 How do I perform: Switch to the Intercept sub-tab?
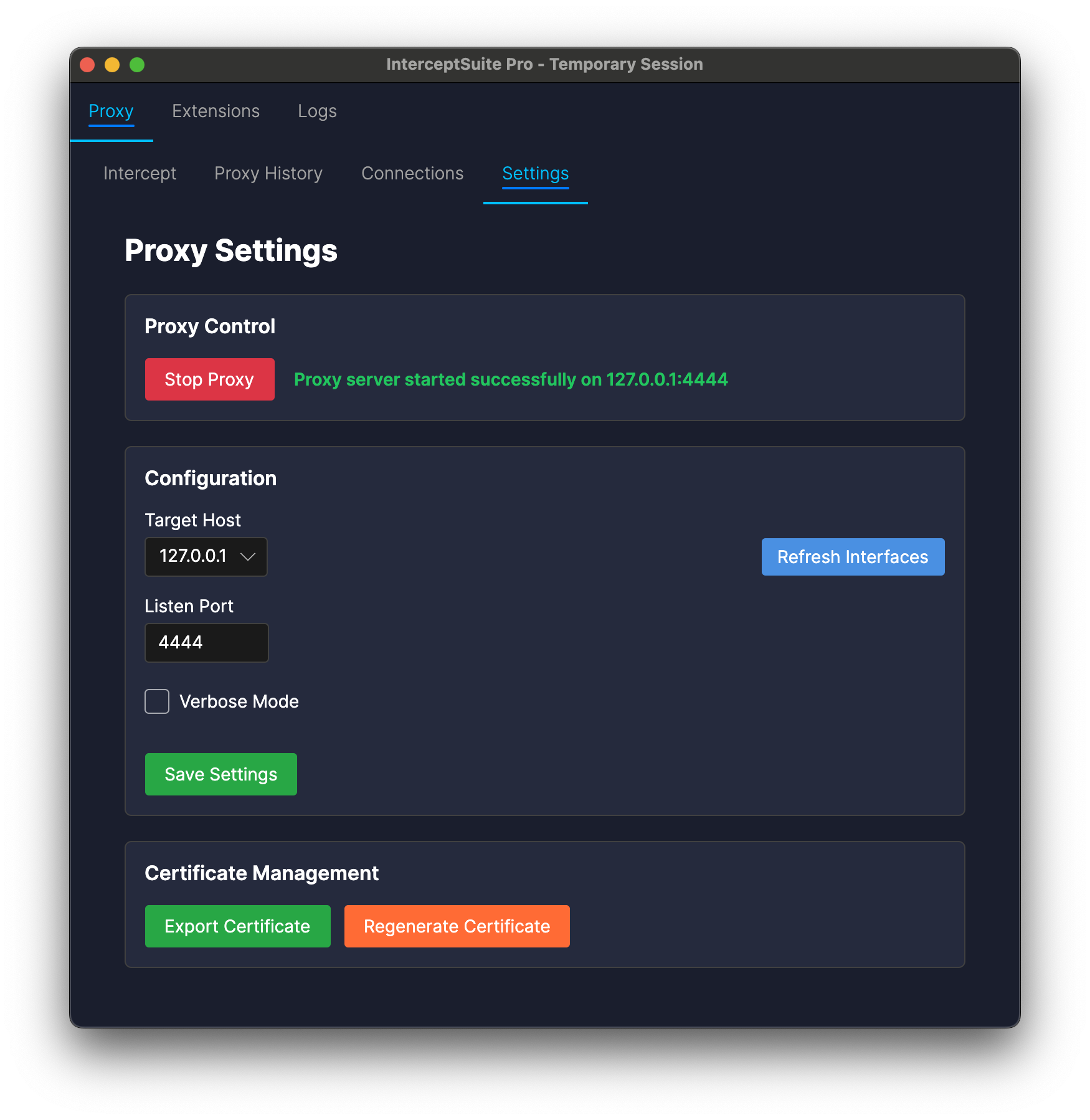(x=140, y=173)
